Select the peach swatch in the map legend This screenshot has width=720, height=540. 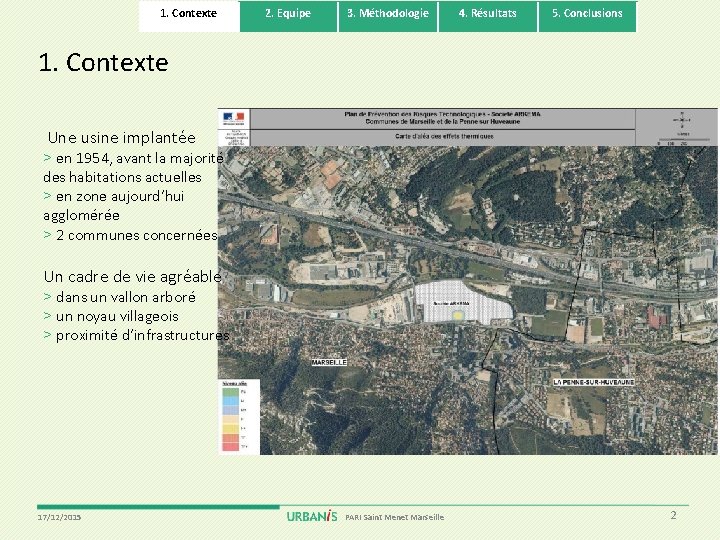click(231, 420)
